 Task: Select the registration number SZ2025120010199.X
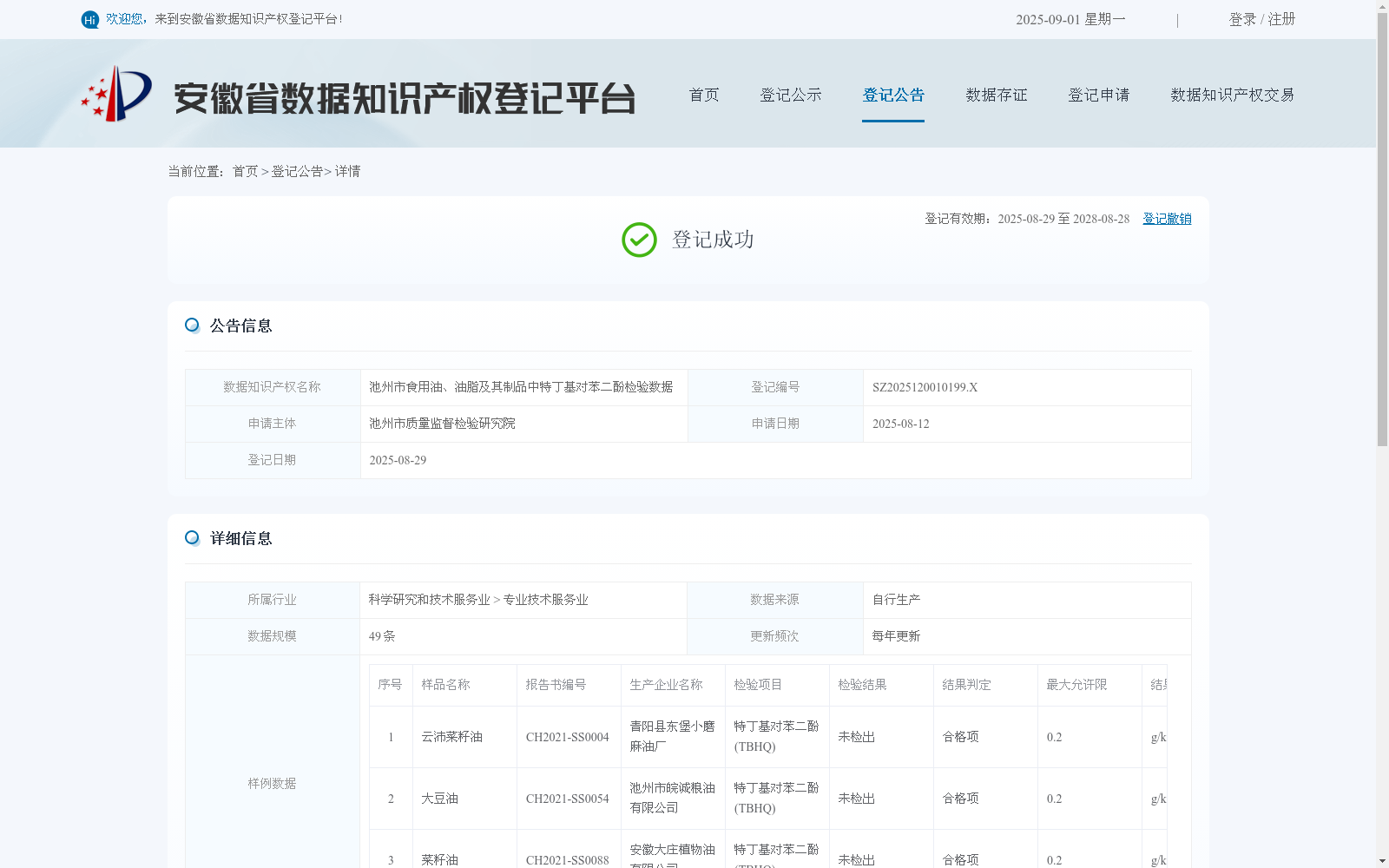[925, 387]
